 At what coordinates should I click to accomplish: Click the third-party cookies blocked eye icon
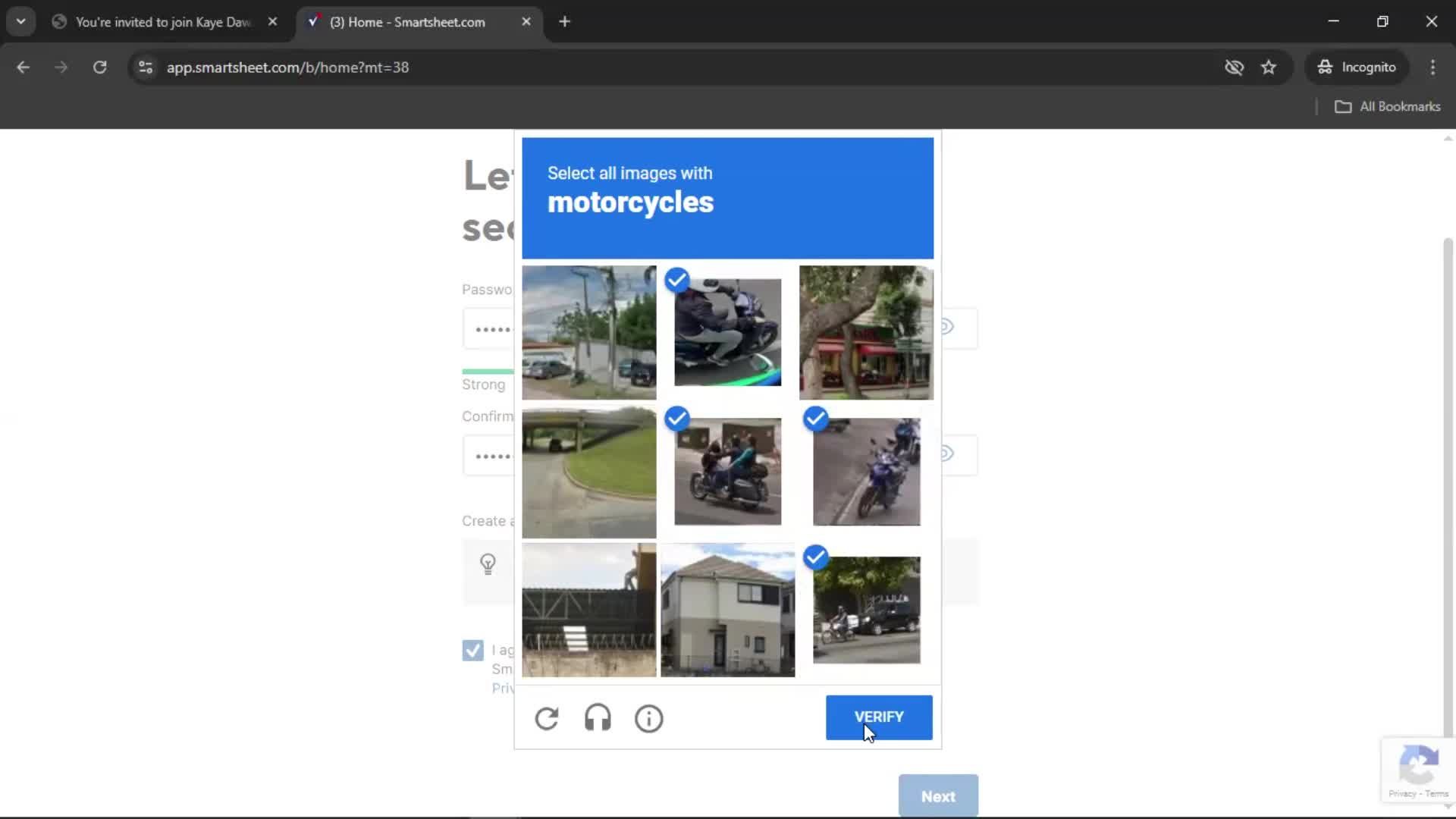click(x=1234, y=67)
